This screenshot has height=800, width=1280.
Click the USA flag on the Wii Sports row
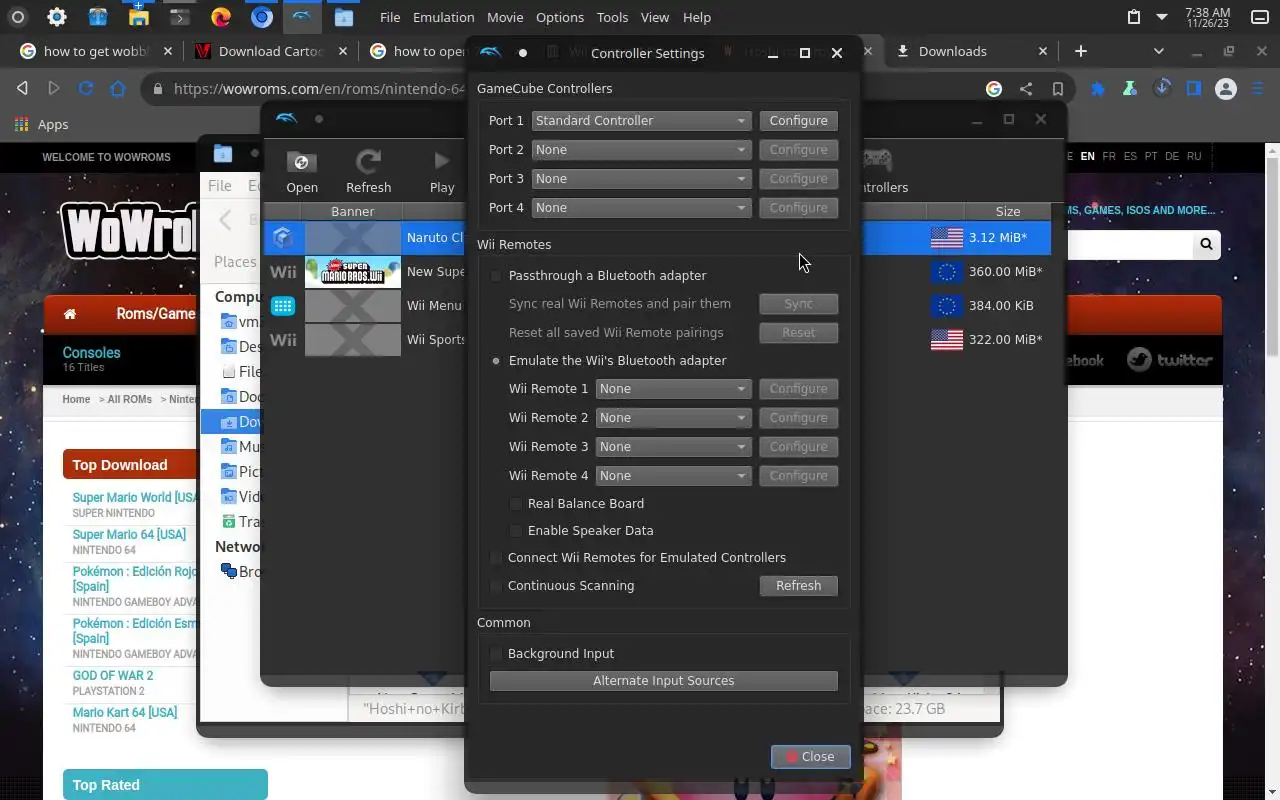pyautogui.click(x=946, y=339)
